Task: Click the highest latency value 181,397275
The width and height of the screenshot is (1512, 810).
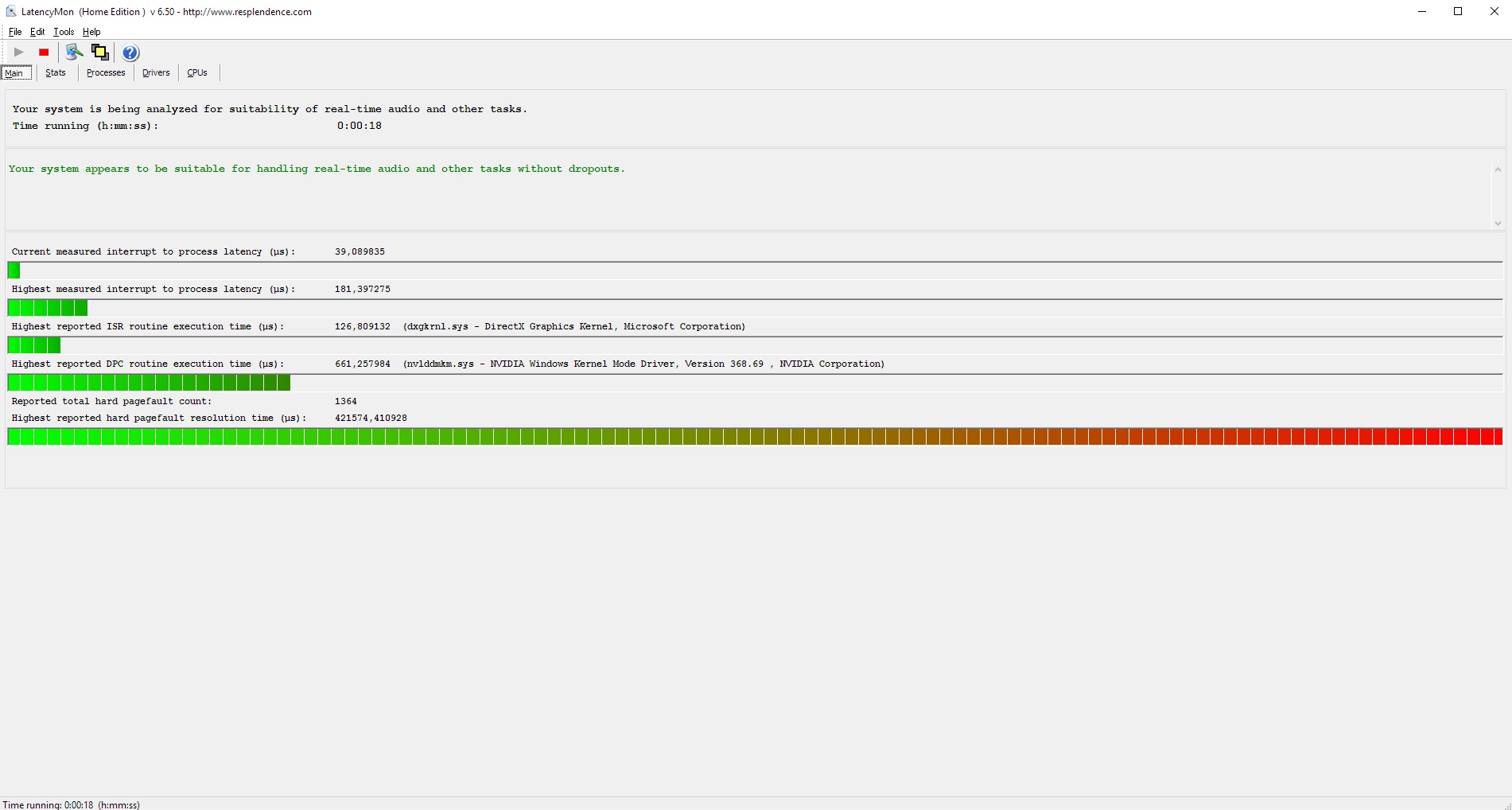Action: pos(363,289)
